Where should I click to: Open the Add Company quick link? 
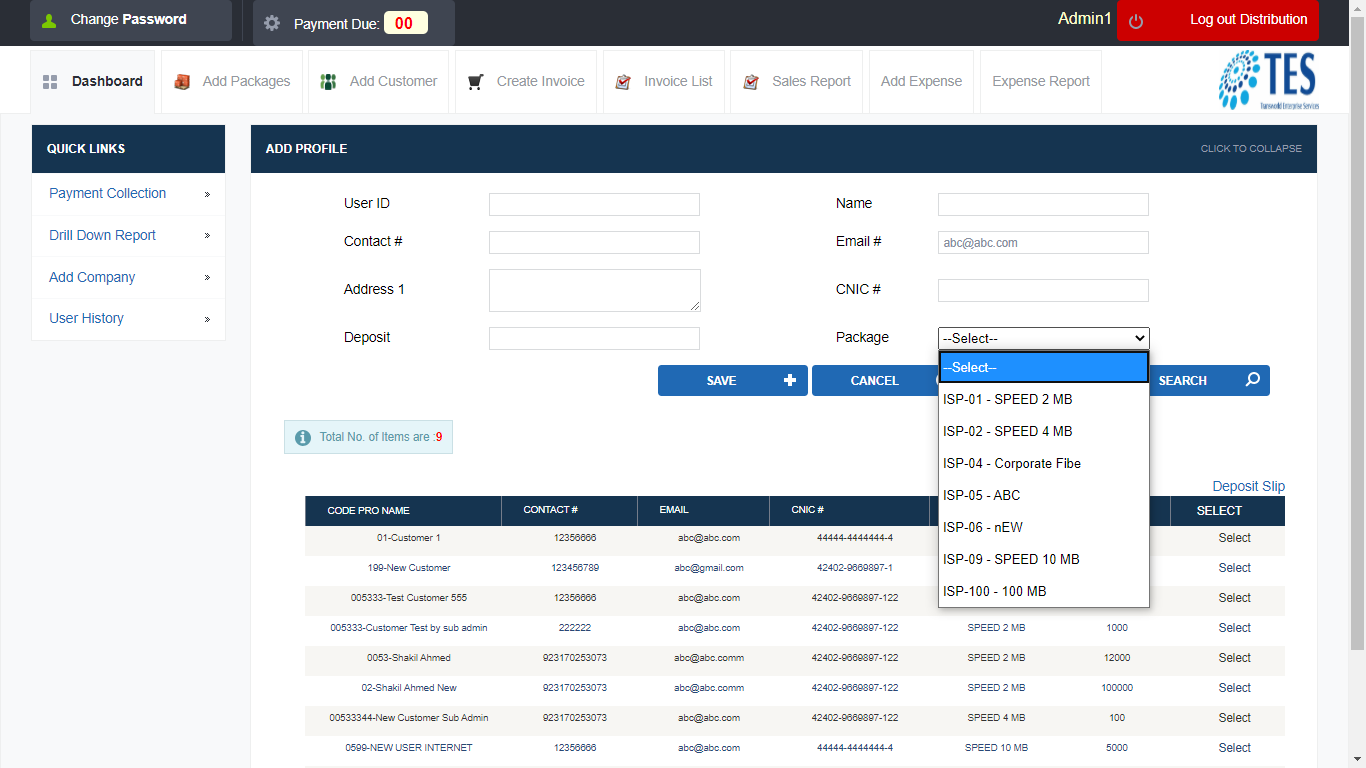(92, 277)
